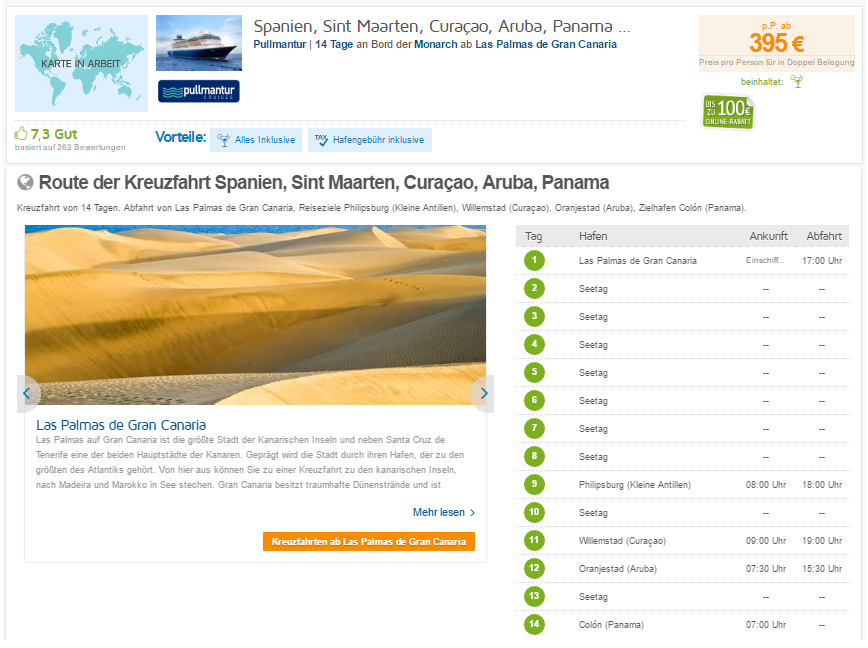
Task: Open the Las Palmas de Gran Canaria heading link
Action: tap(121, 425)
